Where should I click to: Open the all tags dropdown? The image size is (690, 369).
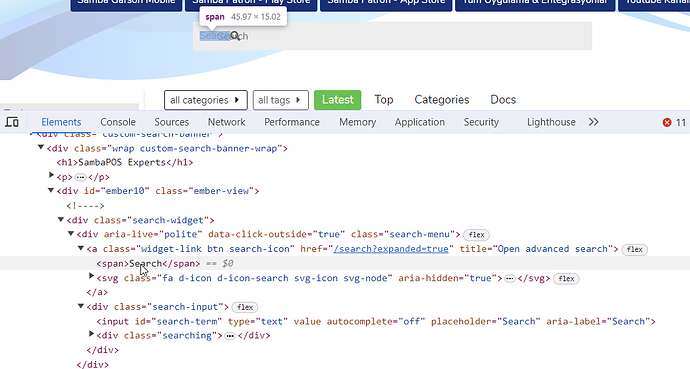tap(281, 100)
